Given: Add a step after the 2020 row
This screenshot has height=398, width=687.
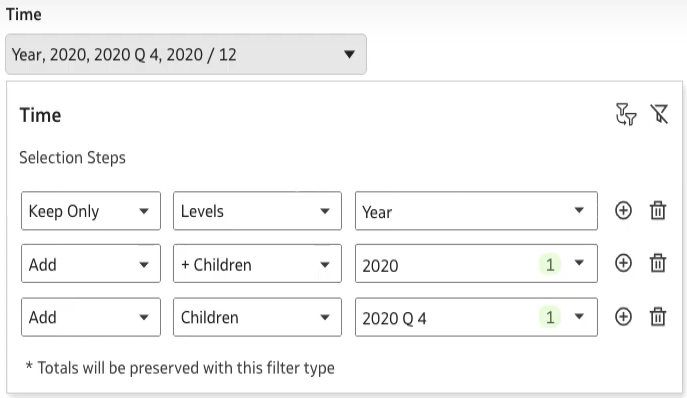Looking at the screenshot, I should coord(623,263).
